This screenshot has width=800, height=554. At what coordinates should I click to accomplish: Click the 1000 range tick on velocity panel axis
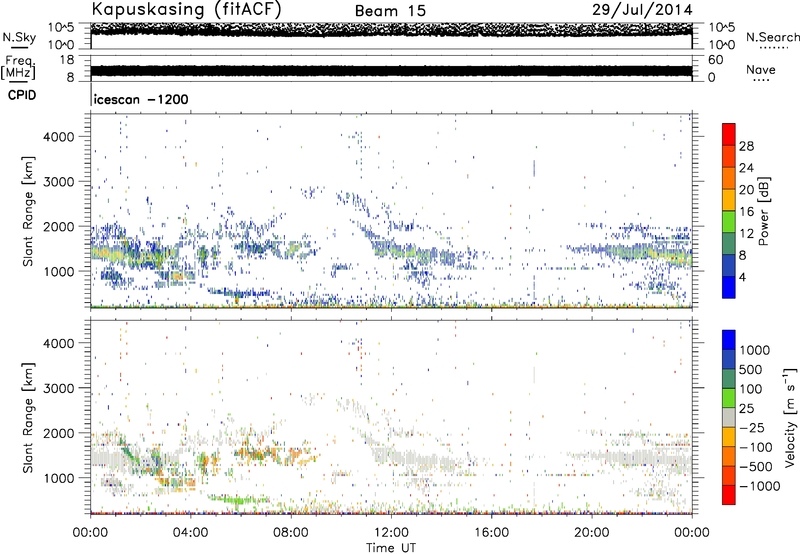pos(59,478)
